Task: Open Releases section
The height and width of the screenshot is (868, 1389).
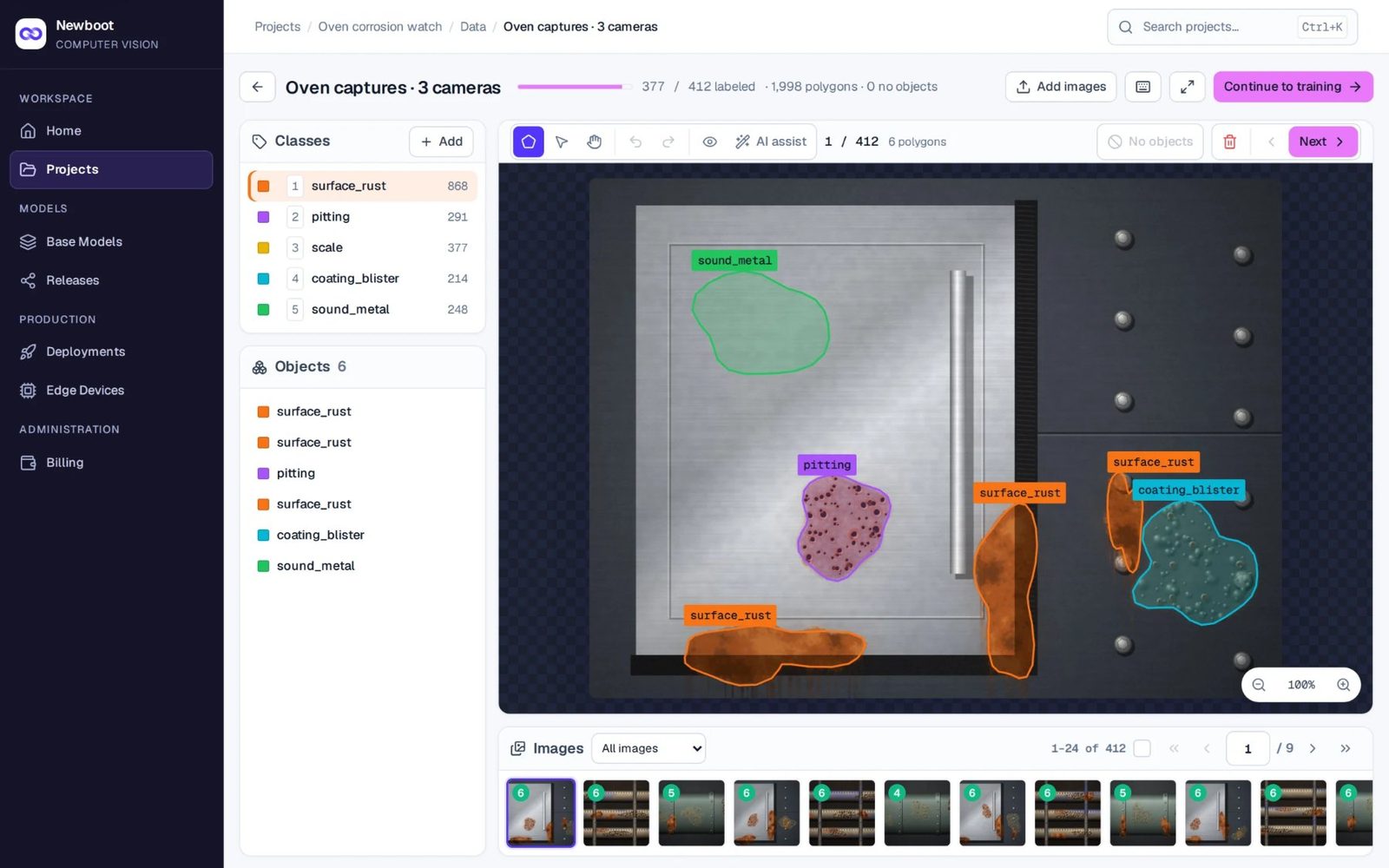Action: 111,280
